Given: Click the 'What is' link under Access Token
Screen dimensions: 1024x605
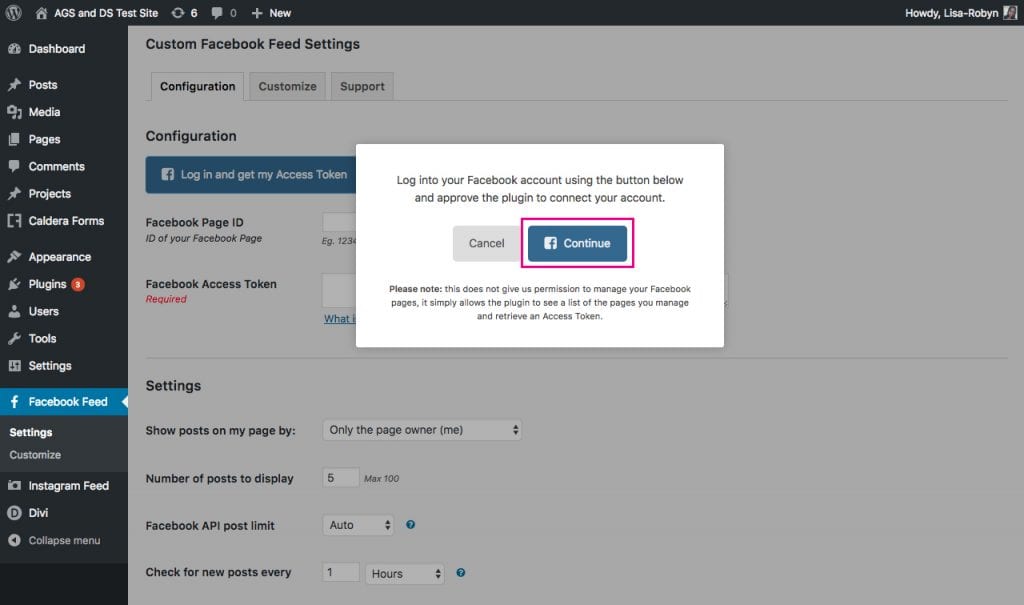Looking at the screenshot, I should (340, 319).
